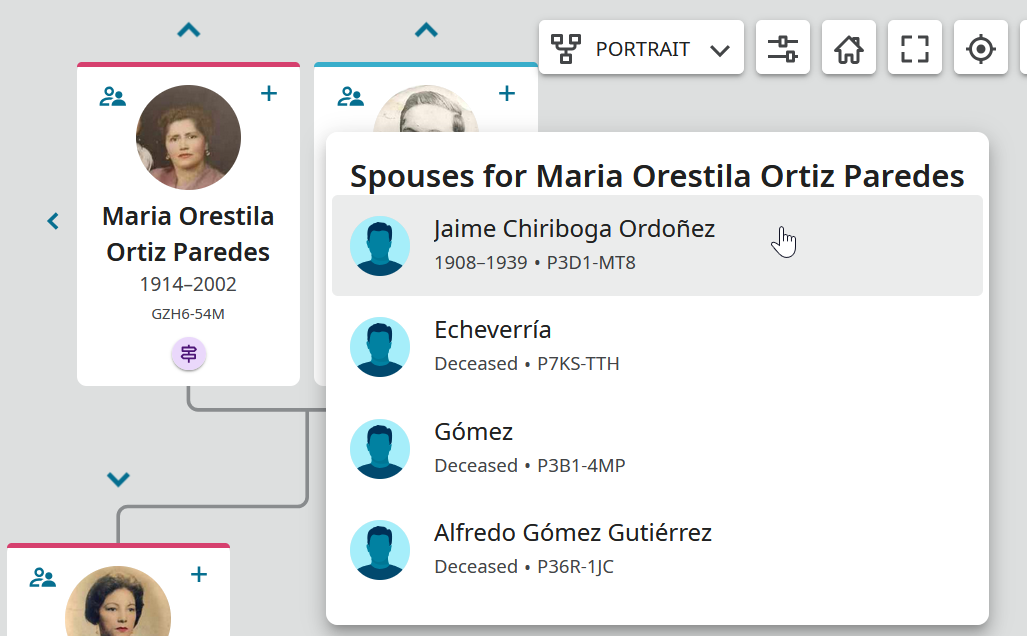
Task: Expand the chevron below Maria's card
Action: [118, 480]
